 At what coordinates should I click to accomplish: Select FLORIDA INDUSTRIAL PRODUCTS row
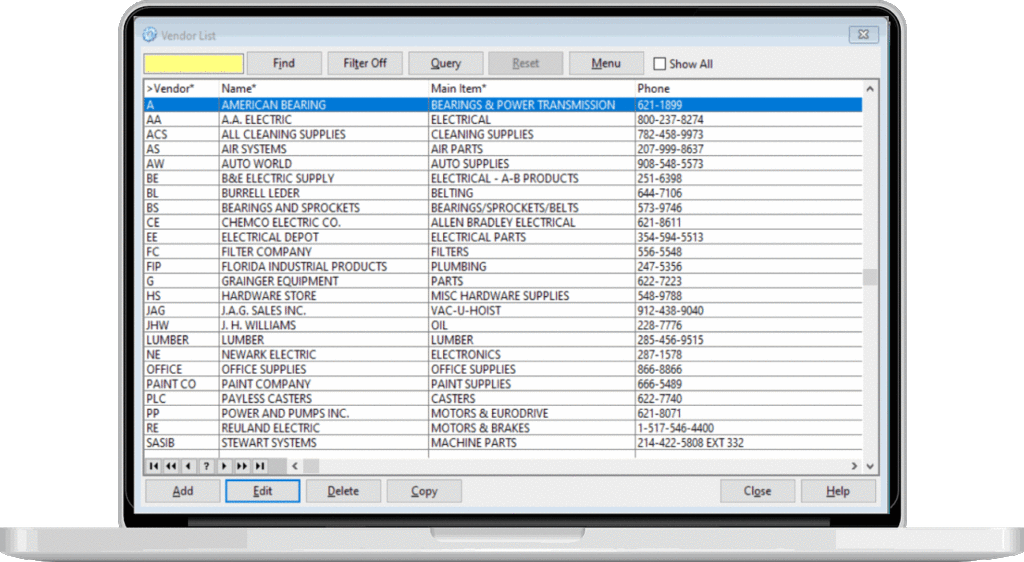click(503, 266)
